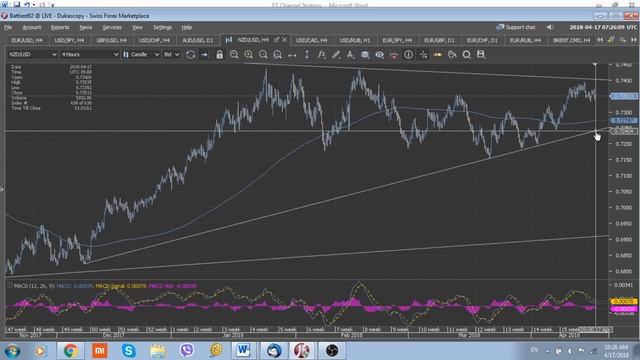Undock the NZD/USD, H4 chart tab
Screen dimensions: 640x360
tap(276, 40)
